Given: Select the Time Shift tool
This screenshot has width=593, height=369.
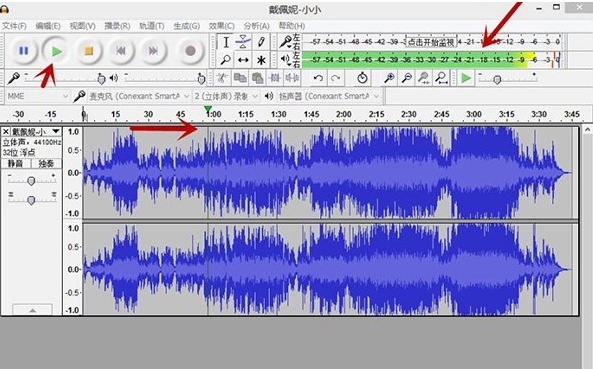Looking at the screenshot, I should pyautogui.click(x=243, y=60).
